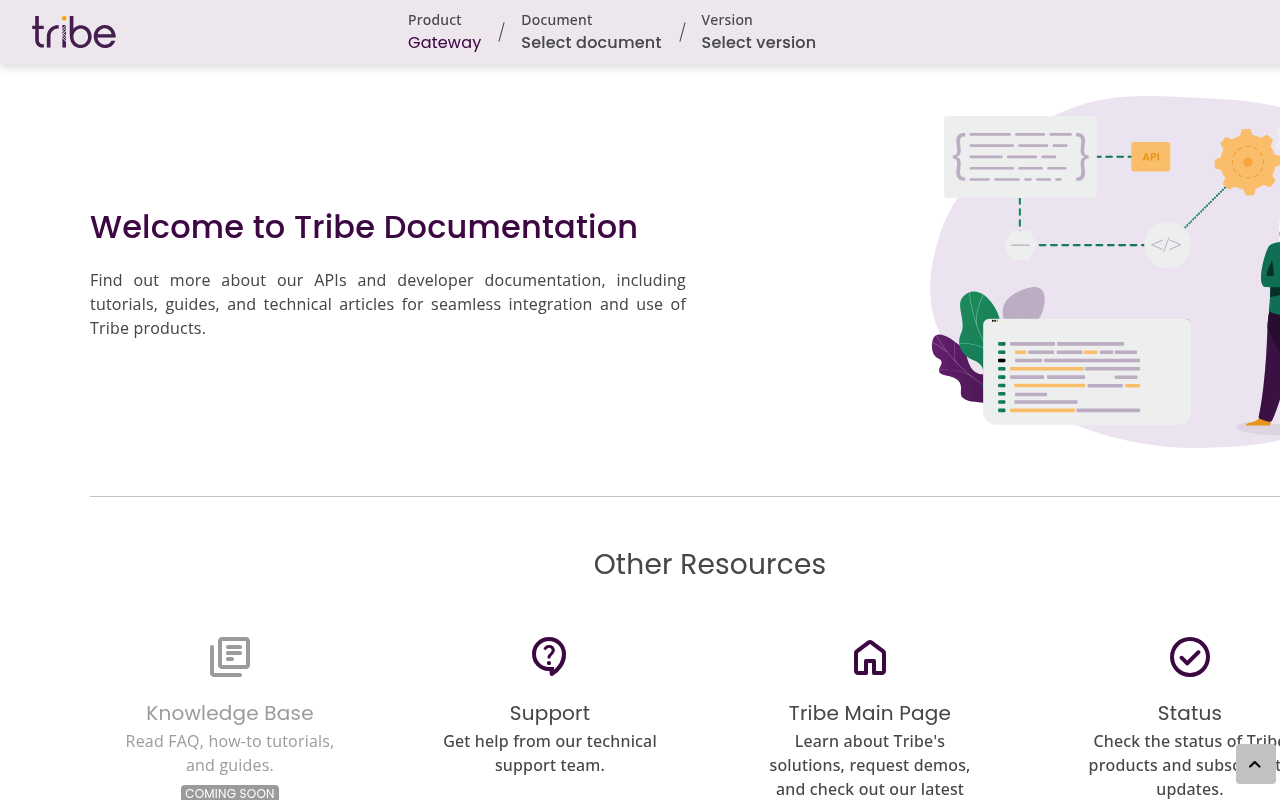Open the Tribe Main Page heading link
Image resolution: width=1280 pixels, height=800 pixels.
click(870, 713)
